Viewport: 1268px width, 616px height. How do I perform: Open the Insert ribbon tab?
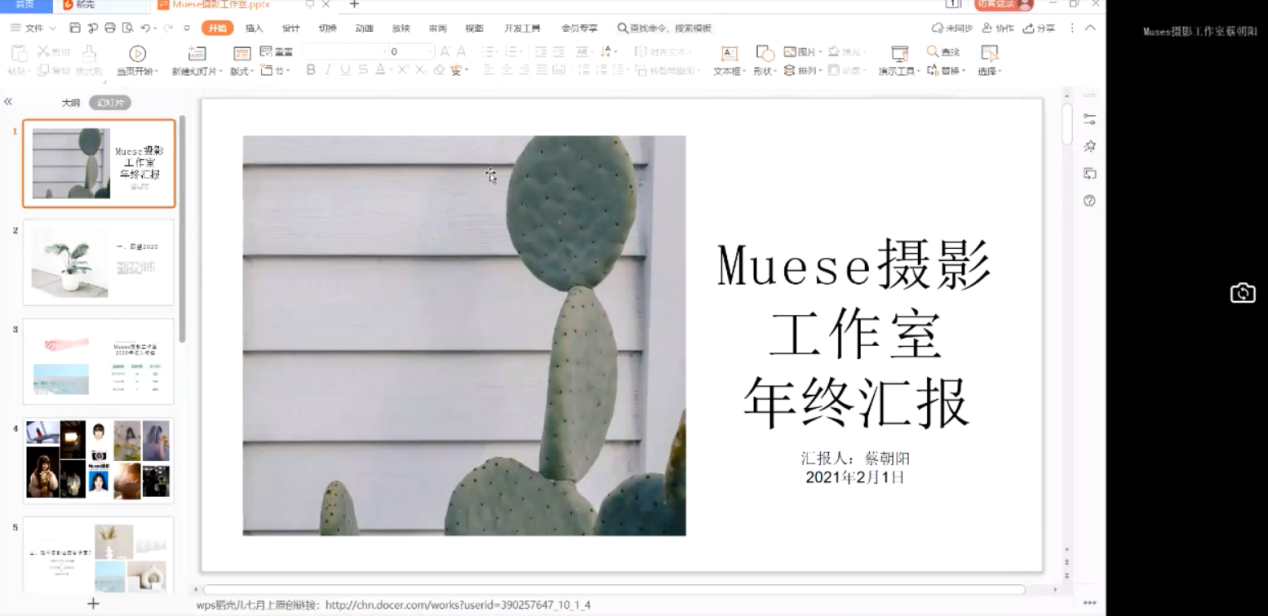click(x=254, y=28)
